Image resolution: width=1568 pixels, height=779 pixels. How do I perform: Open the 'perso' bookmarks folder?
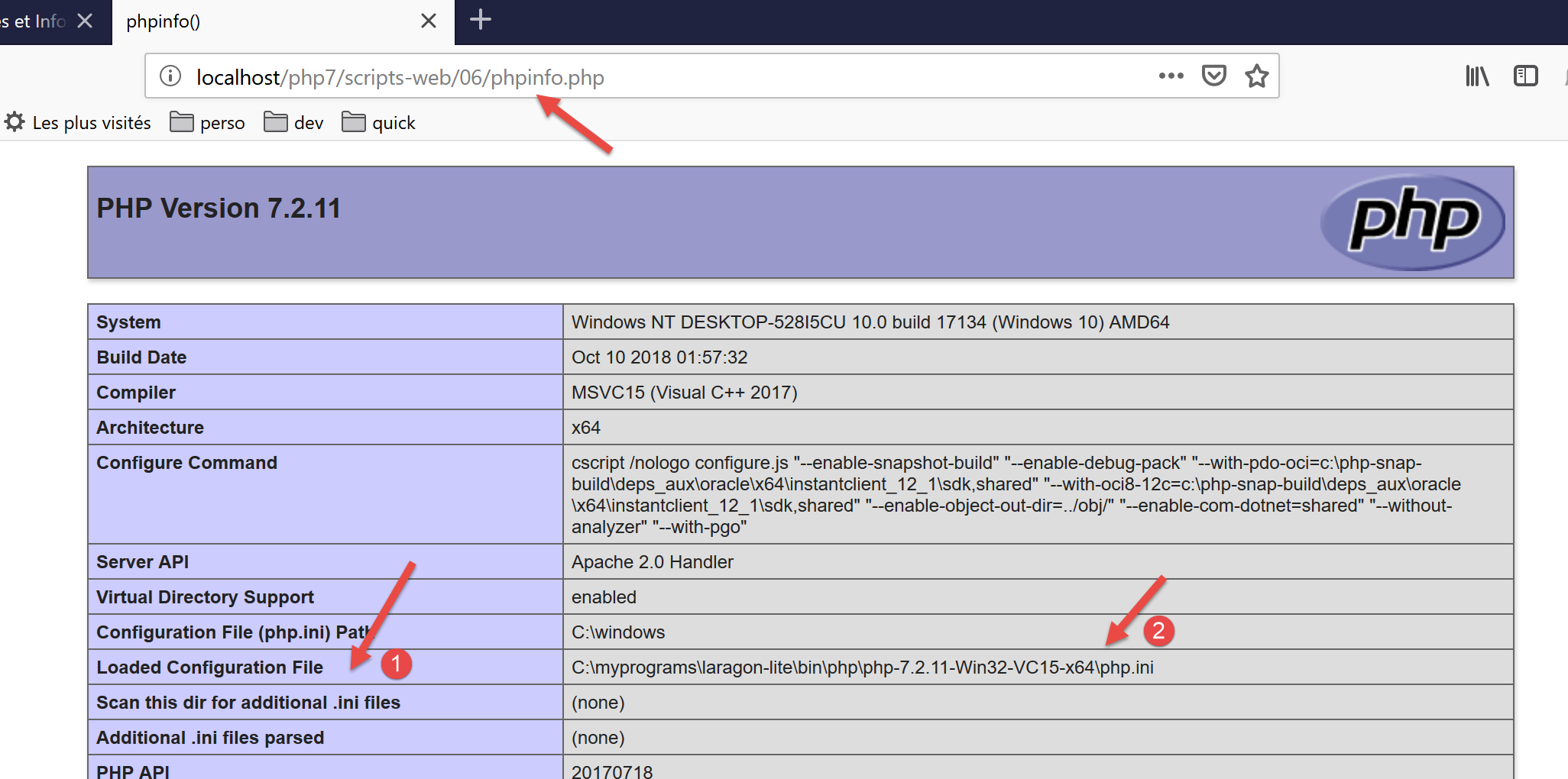[x=208, y=123]
